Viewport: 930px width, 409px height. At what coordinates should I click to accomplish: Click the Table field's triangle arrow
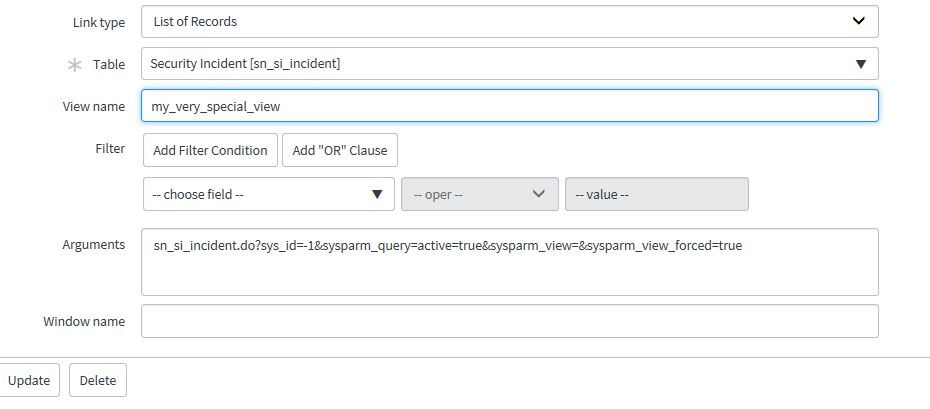860,64
